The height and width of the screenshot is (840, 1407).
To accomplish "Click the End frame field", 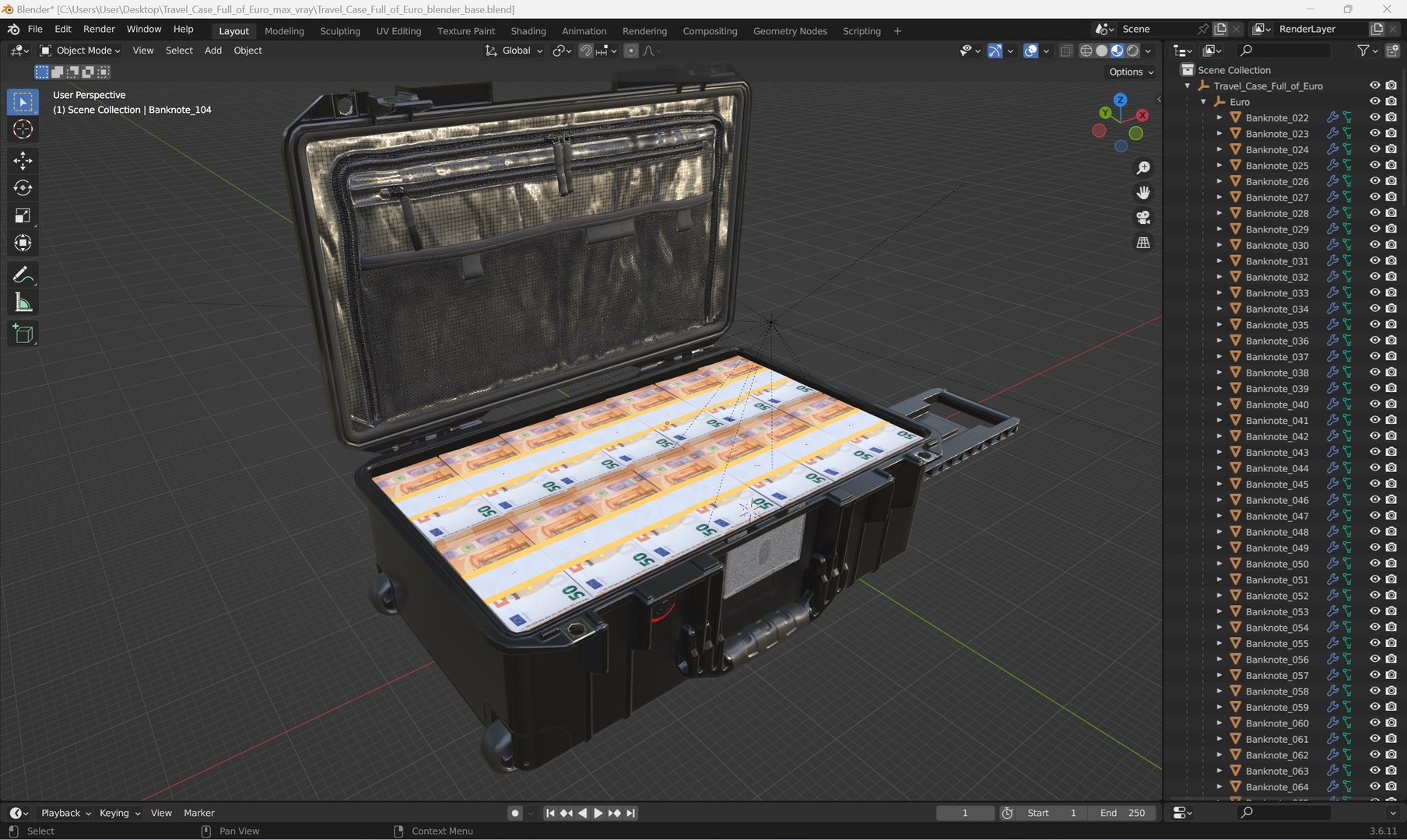I will pos(1122,813).
